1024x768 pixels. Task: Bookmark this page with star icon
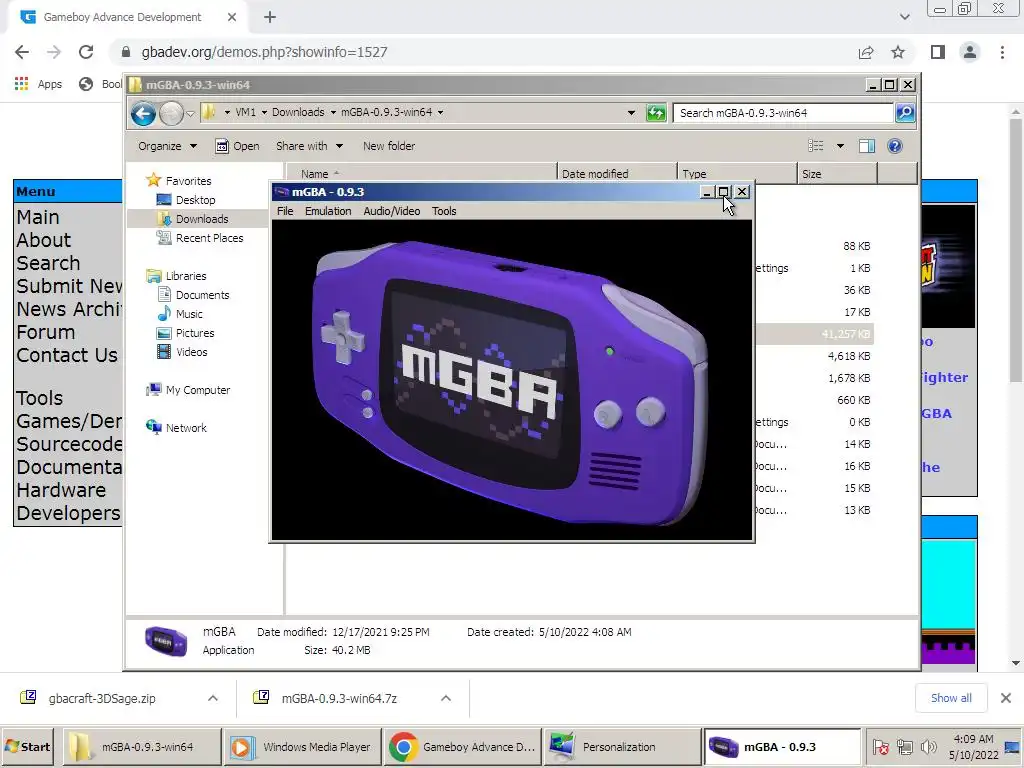click(898, 52)
